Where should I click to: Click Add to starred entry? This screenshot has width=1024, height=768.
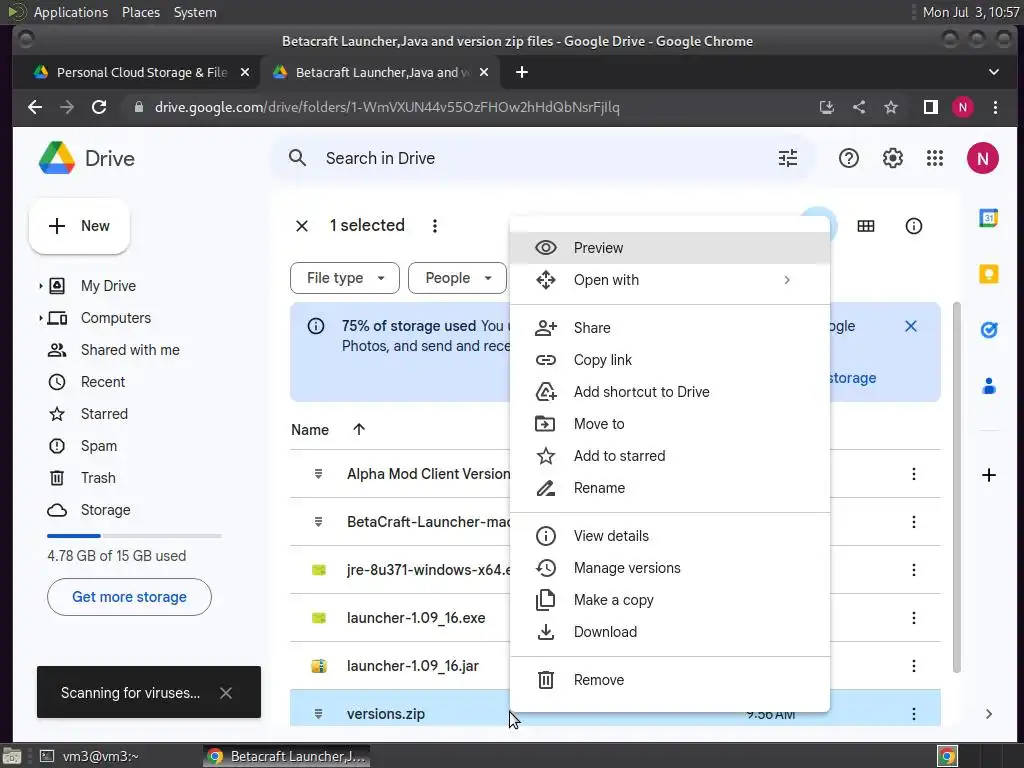(669, 455)
